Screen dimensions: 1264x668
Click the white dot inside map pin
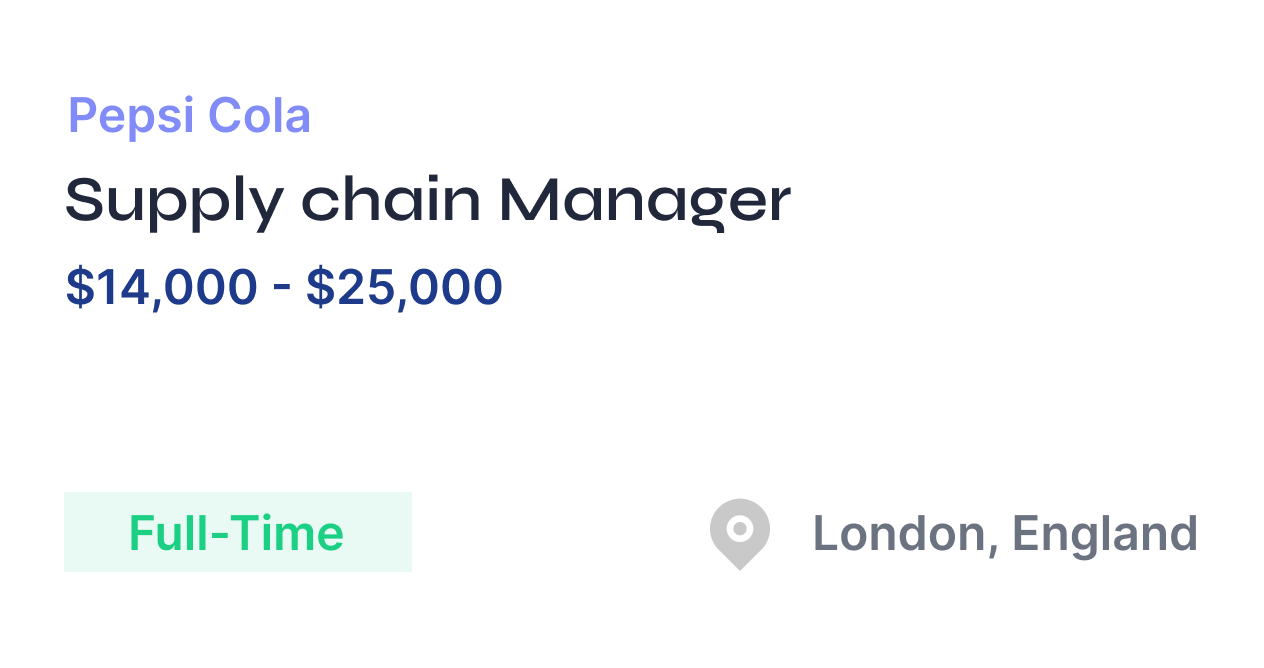pos(740,527)
